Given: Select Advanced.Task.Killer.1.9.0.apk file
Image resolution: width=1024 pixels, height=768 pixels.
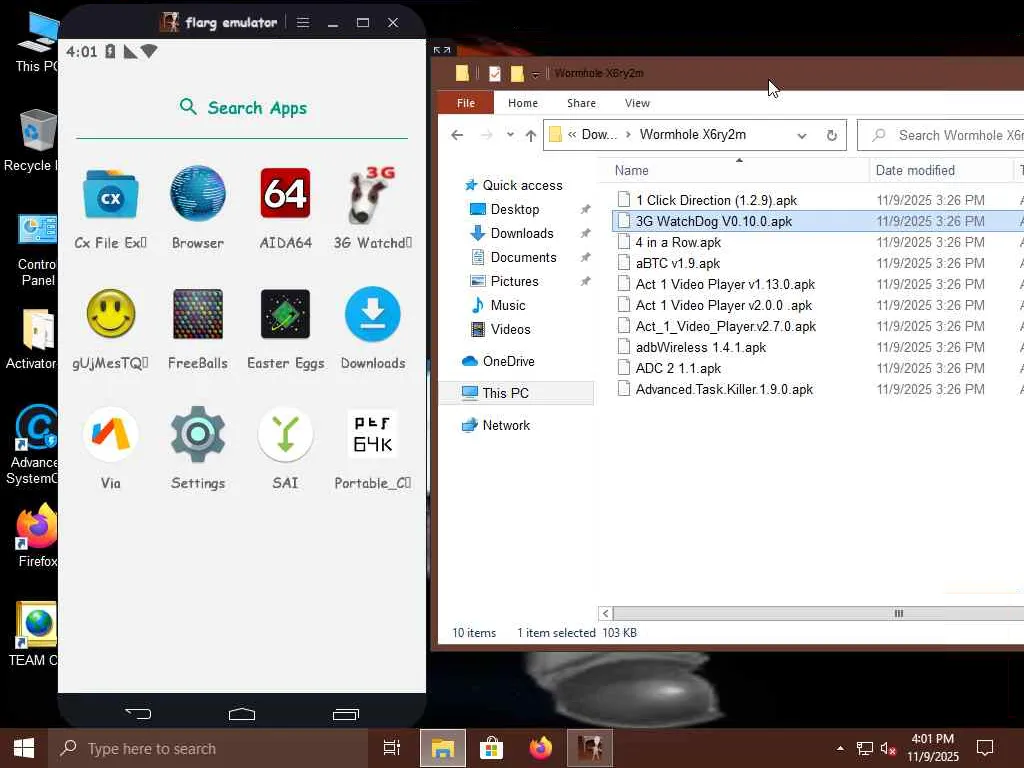Looking at the screenshot, I should coord(724,390).
